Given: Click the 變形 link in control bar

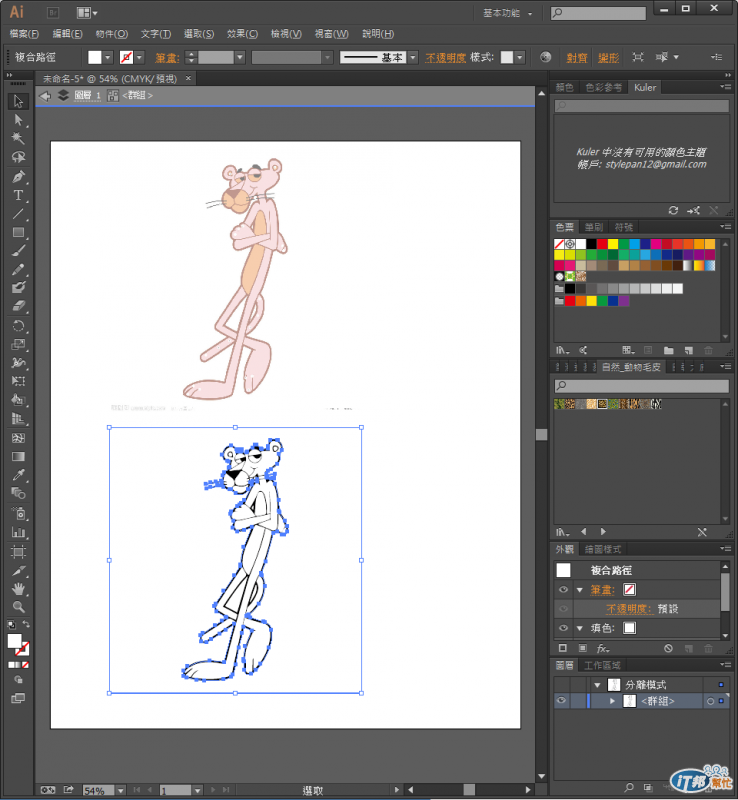Looking at the screenshot, I should coord(608,58).
